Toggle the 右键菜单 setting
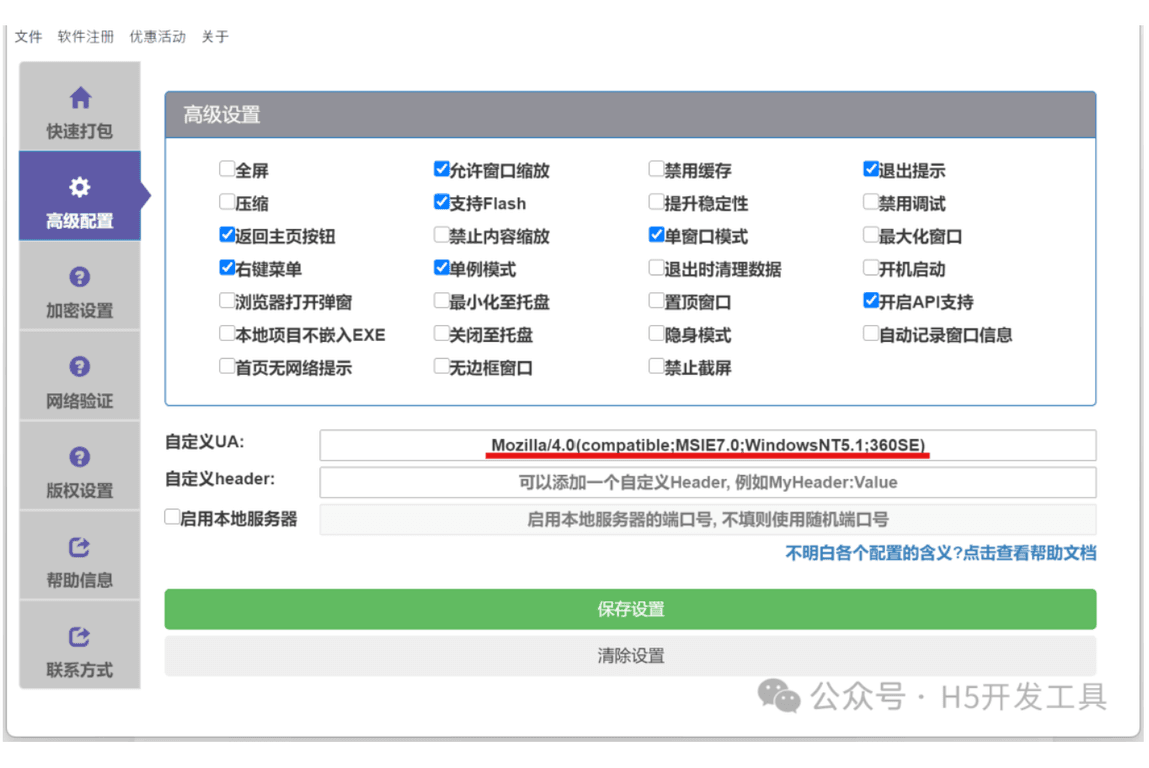Image resolution: width=1149 pixels, height=768 pixels. [x=227, y=268]
